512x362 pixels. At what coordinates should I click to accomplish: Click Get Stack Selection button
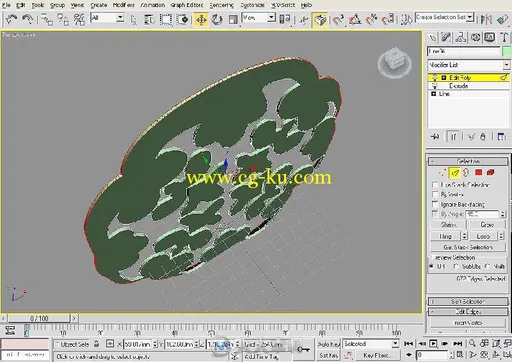tap(468, 247)
